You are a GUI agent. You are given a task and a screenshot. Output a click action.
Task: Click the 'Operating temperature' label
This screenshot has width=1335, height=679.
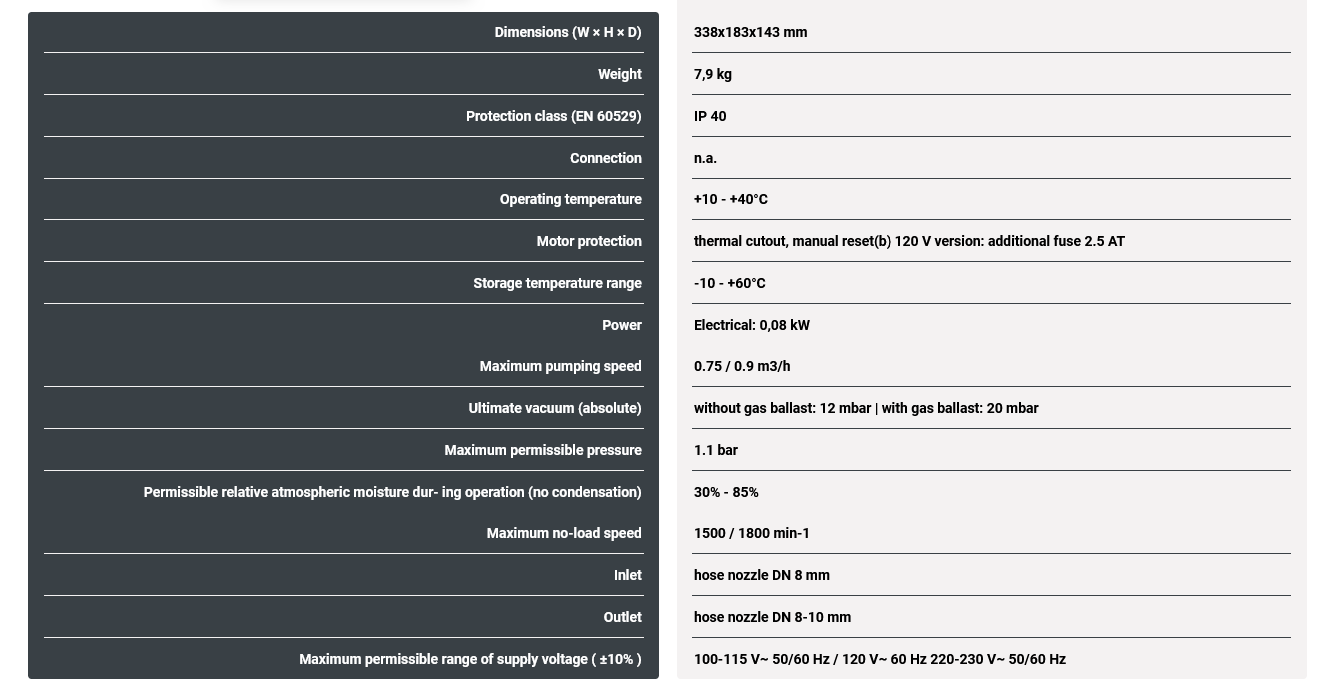(570, 199)
